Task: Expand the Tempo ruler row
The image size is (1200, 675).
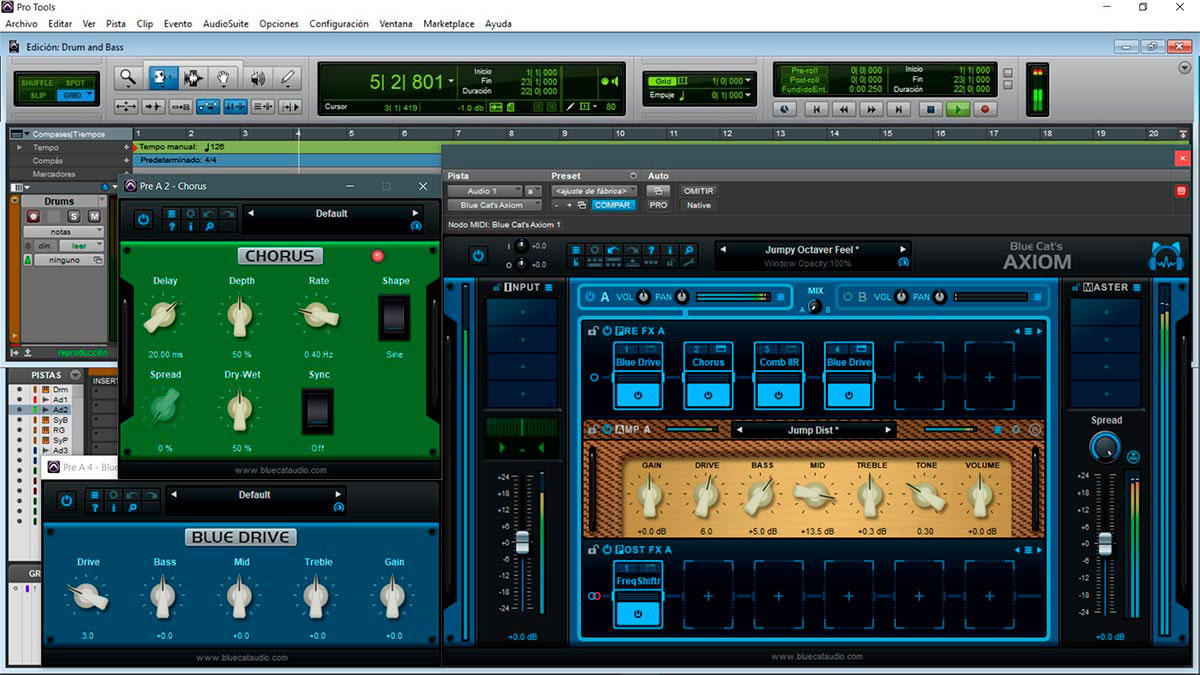Action: (20, 147)
